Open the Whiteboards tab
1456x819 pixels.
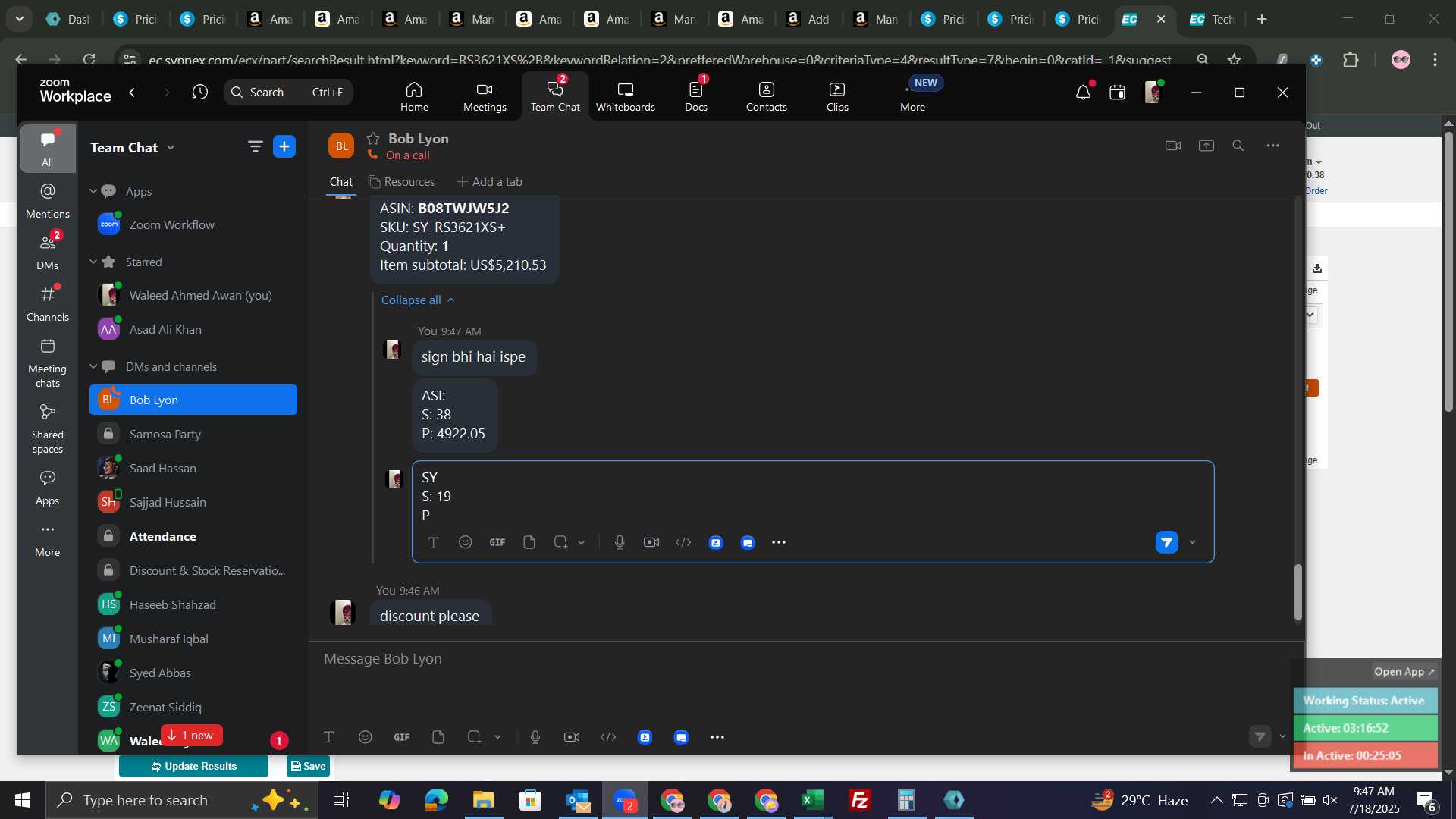(x=625, y=96)
